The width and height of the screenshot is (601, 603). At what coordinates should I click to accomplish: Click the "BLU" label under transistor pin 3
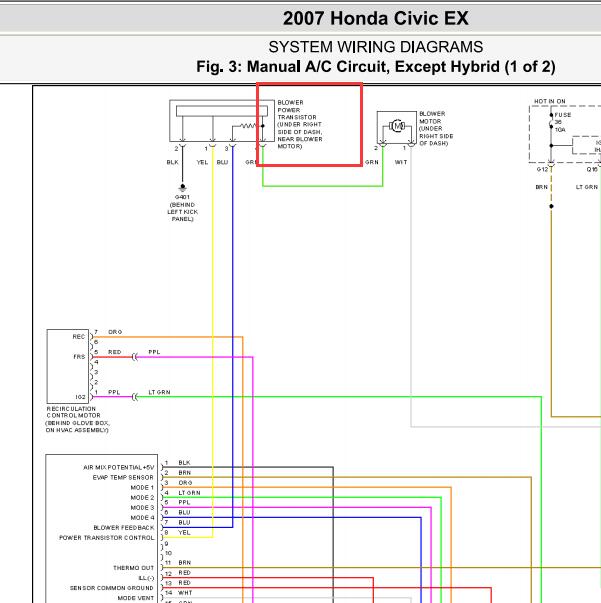[x=222, y=162]
